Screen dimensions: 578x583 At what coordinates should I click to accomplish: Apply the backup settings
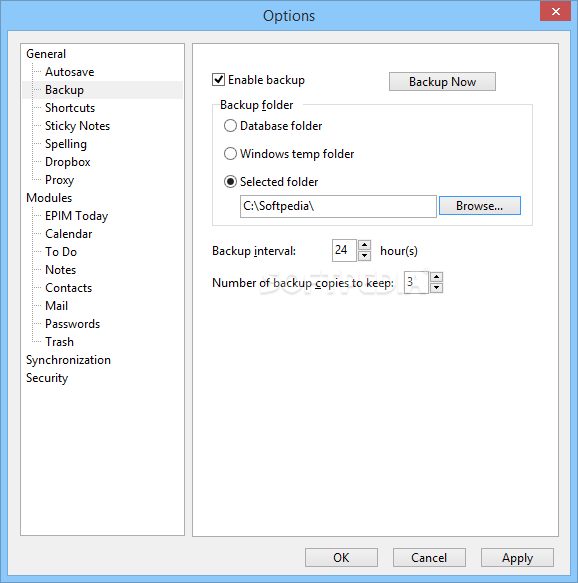(x=517, y=557)
